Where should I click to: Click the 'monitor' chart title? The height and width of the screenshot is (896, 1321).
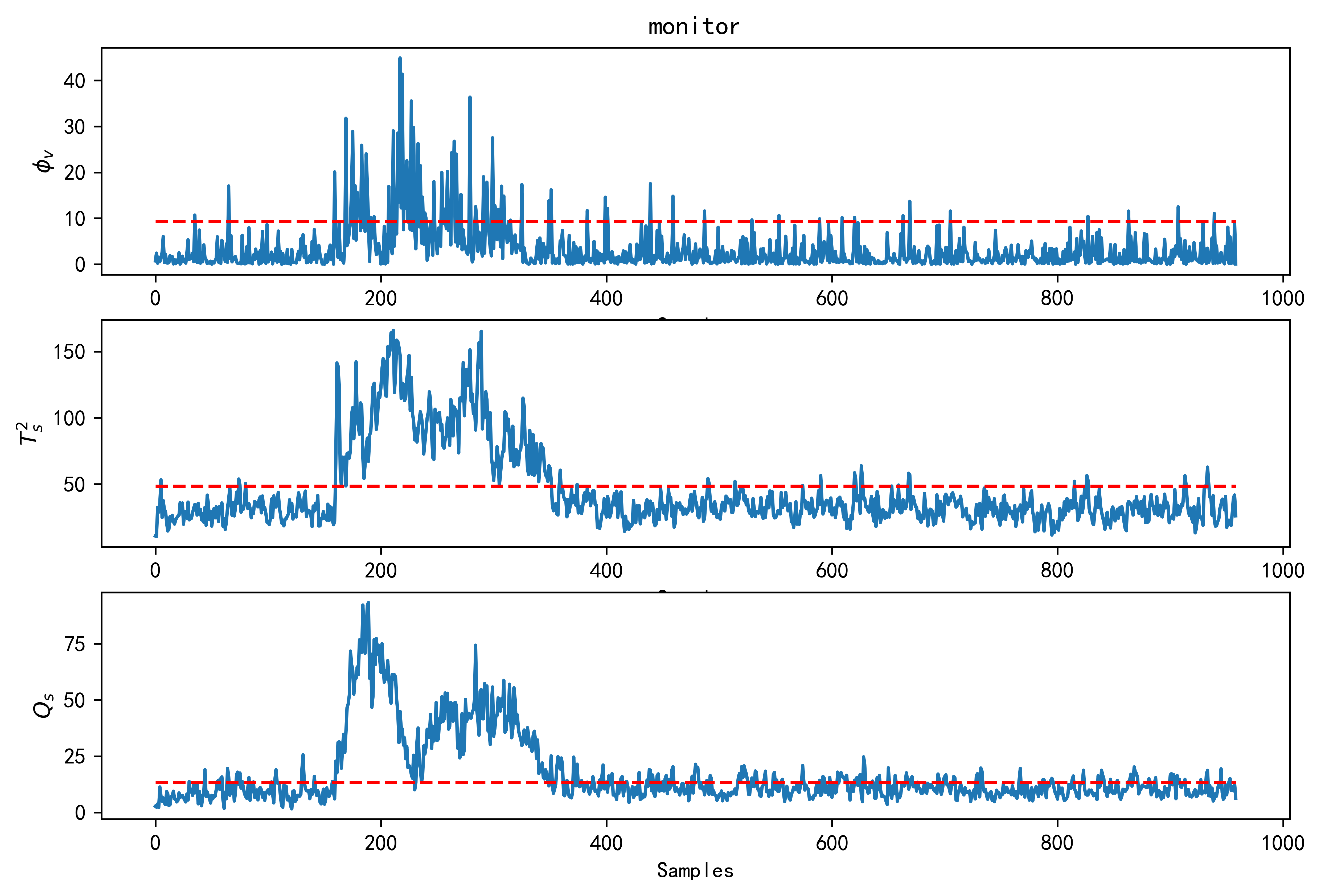pyautogui.click(x=694, y=27)
